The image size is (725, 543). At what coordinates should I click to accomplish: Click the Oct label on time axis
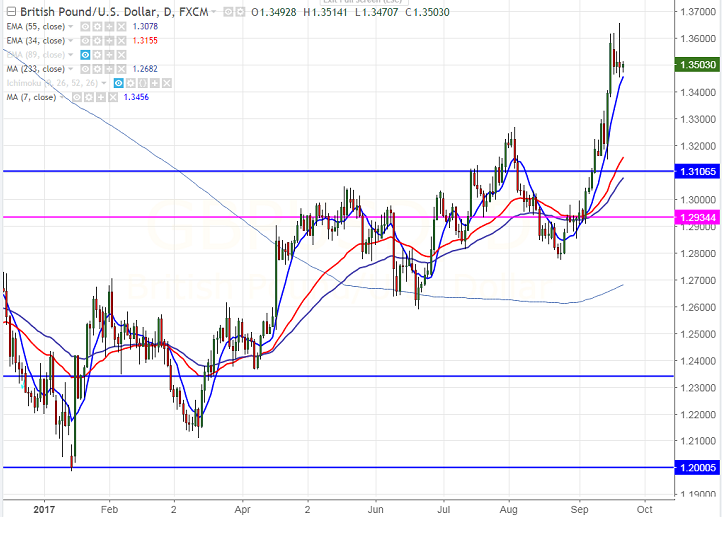[645, 510]
